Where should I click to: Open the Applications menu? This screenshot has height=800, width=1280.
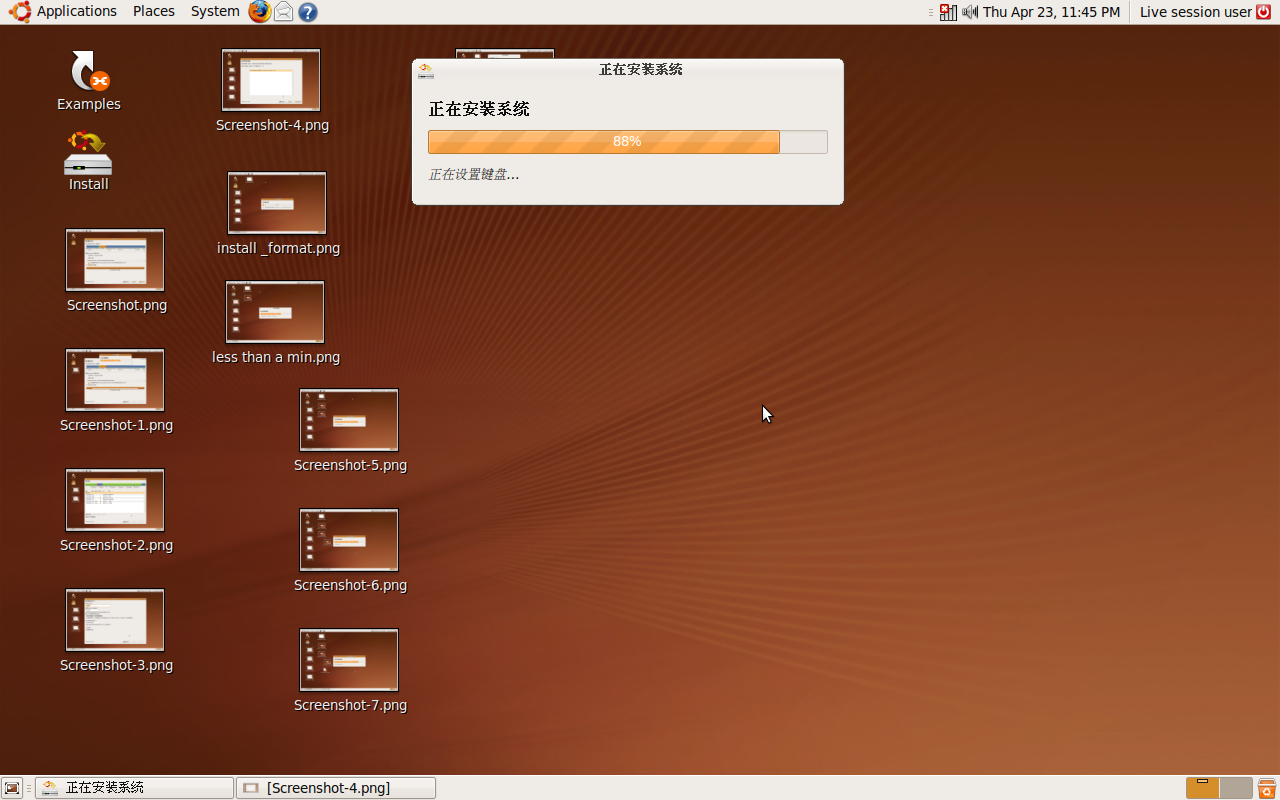coord(77,11)
